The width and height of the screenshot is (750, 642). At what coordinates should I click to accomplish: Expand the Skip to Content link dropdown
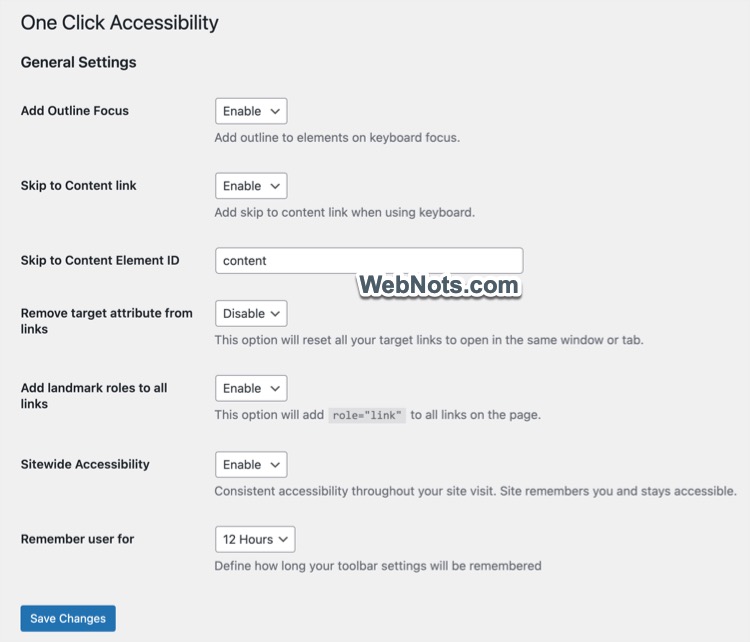click(251, 186)
